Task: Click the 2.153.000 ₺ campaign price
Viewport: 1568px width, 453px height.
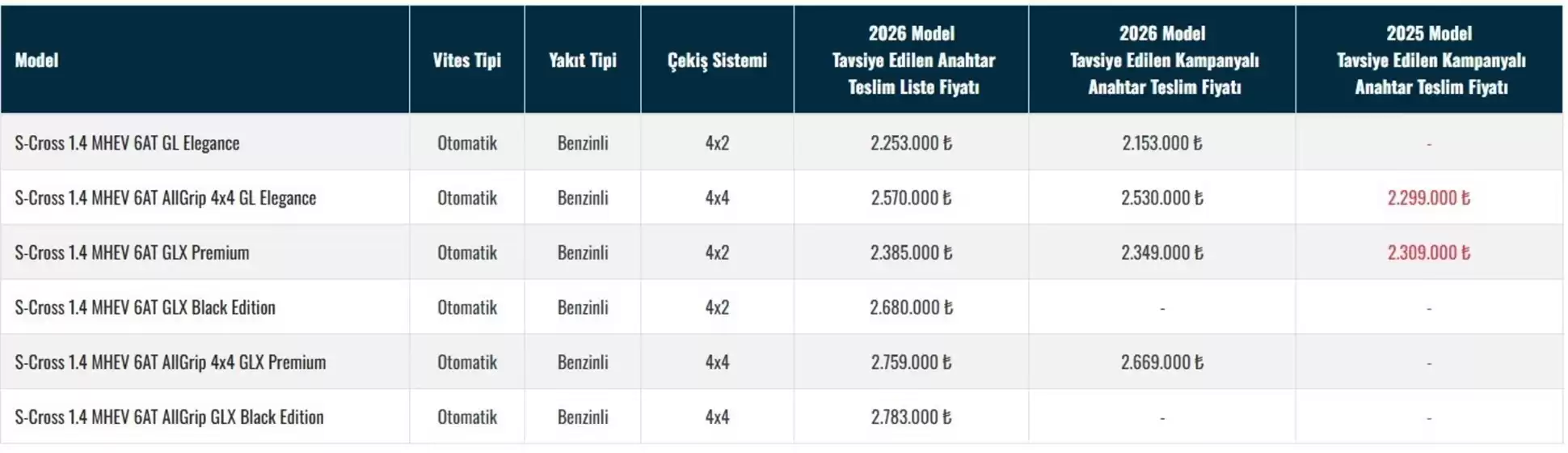Action: [1161, 143]
